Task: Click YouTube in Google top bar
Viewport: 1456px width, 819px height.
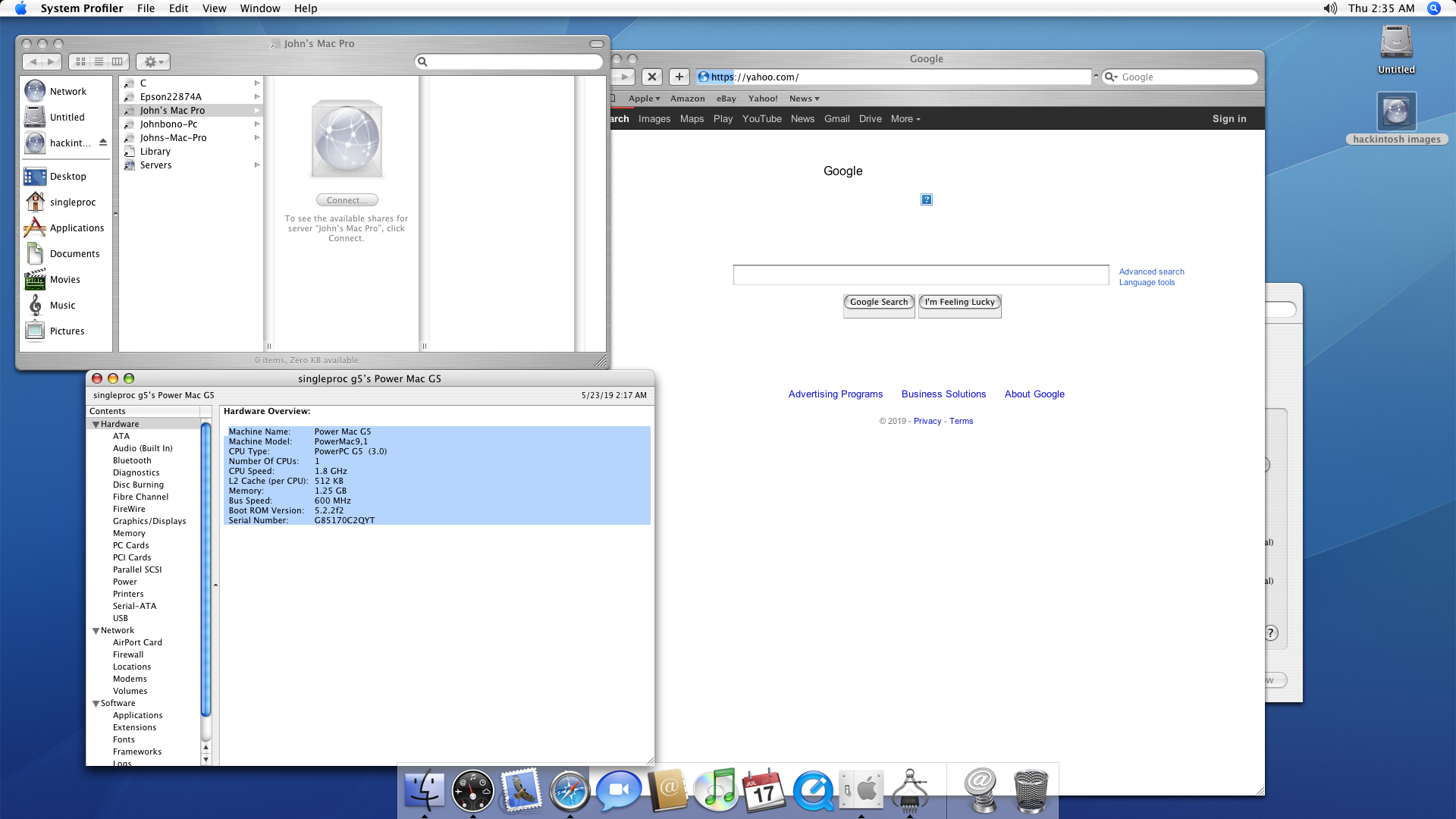Action: (x=761, y=118)
